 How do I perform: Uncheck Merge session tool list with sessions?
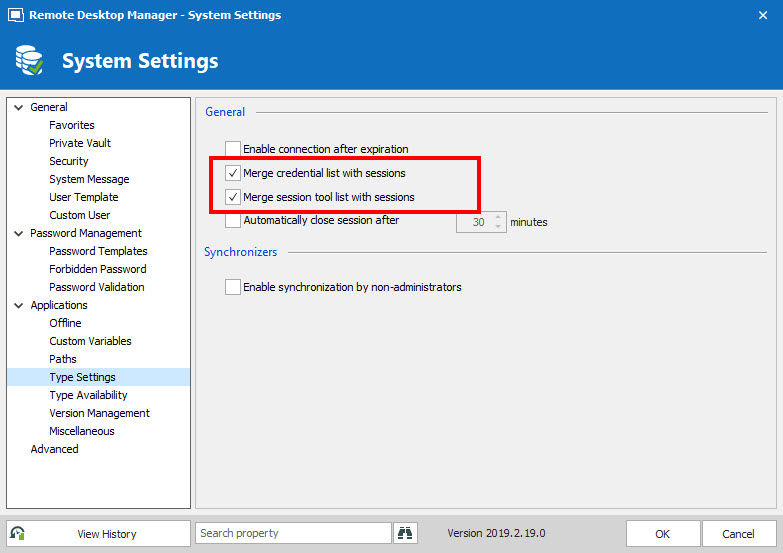coord(233,197)
